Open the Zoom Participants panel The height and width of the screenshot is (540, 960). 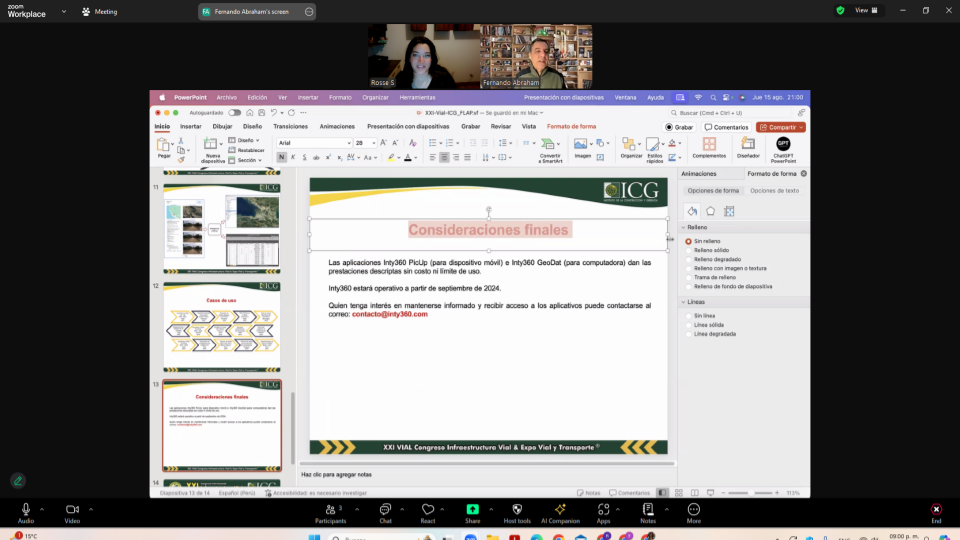point(331,512)
